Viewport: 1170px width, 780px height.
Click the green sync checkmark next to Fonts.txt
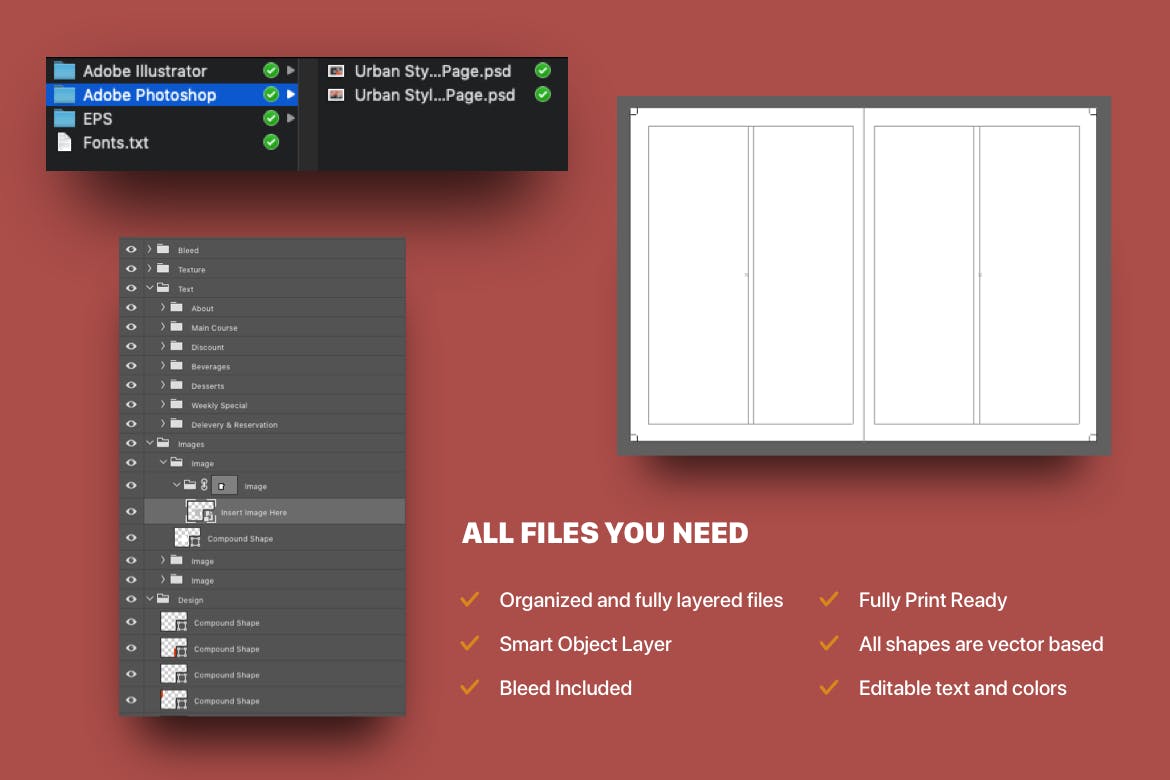270,143
